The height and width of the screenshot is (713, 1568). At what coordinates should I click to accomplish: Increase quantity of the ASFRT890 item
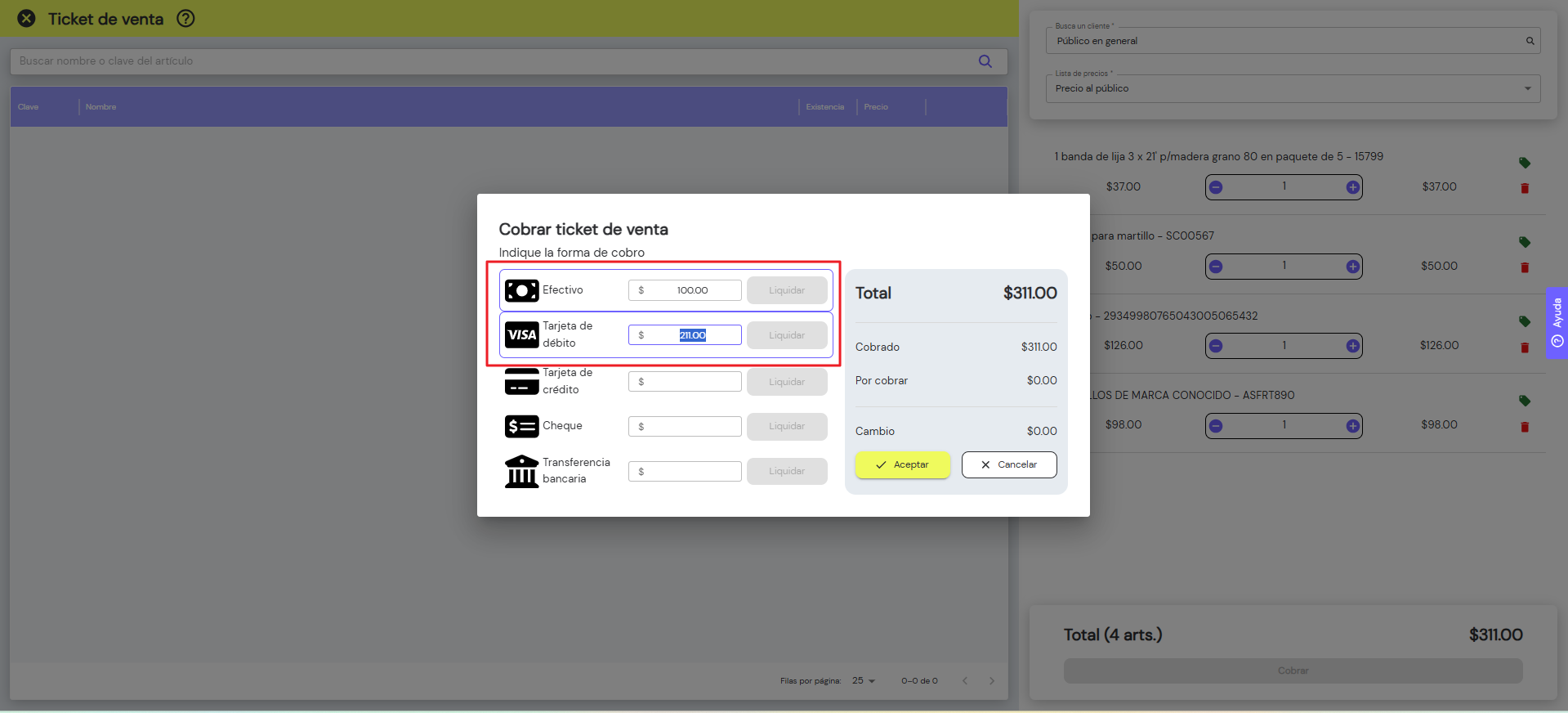[1352, 426]
